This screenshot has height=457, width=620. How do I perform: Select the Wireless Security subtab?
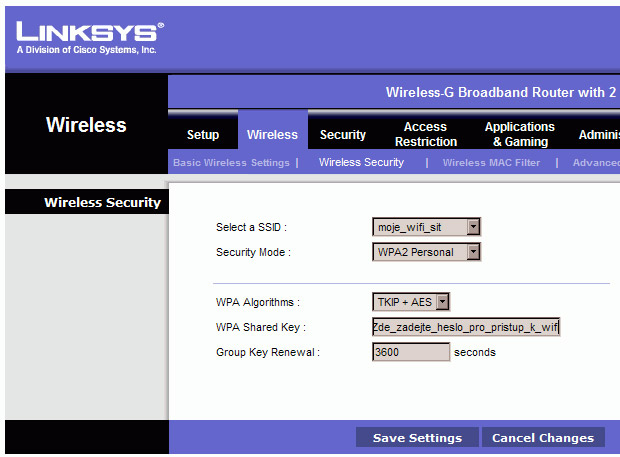click(361, 162)
